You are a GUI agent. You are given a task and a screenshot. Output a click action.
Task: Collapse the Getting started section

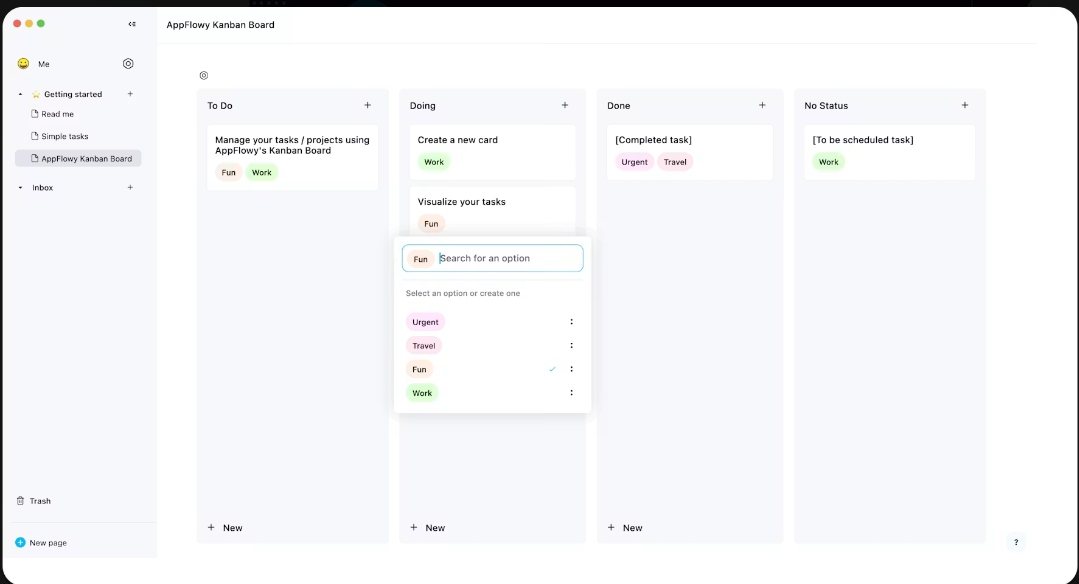click(x=20, y=94)
